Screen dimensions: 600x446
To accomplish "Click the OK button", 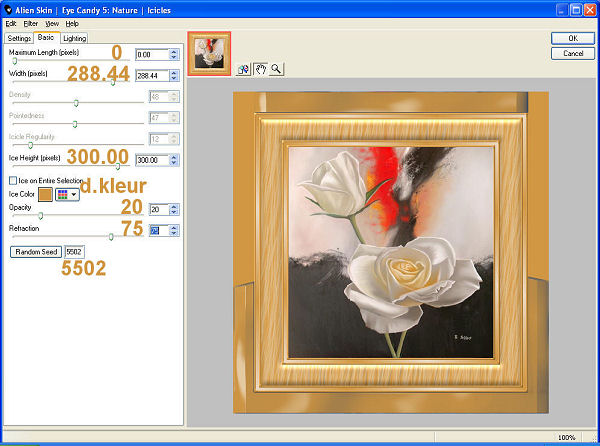I will click(x=573, y=38).
